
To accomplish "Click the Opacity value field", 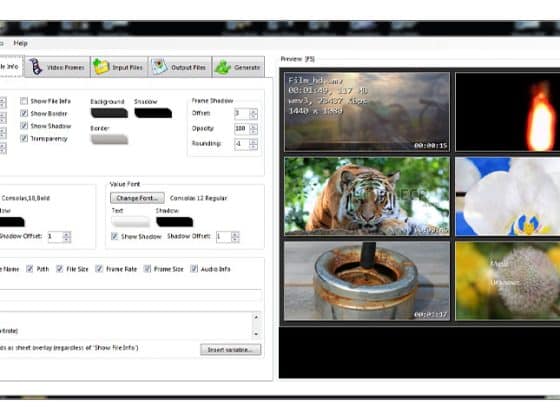I will [x=242, y=129].
